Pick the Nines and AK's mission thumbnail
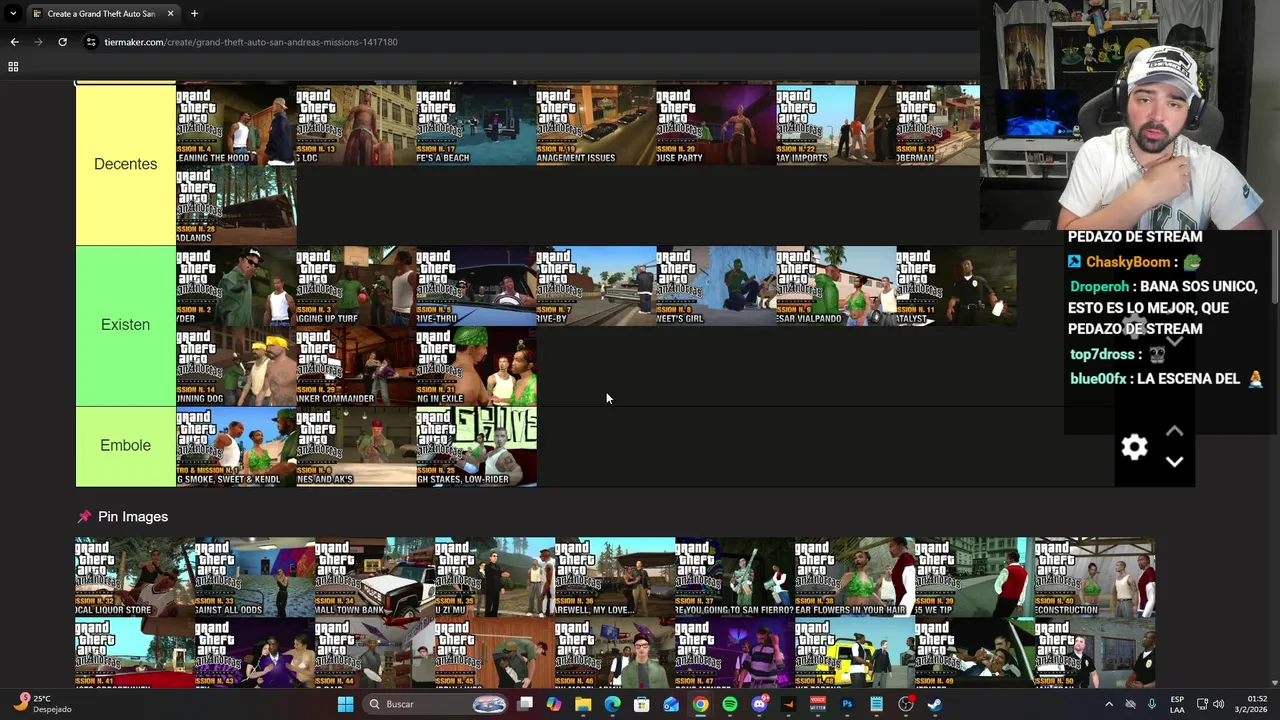This screenshot has height=720, width=1280. 356,447
